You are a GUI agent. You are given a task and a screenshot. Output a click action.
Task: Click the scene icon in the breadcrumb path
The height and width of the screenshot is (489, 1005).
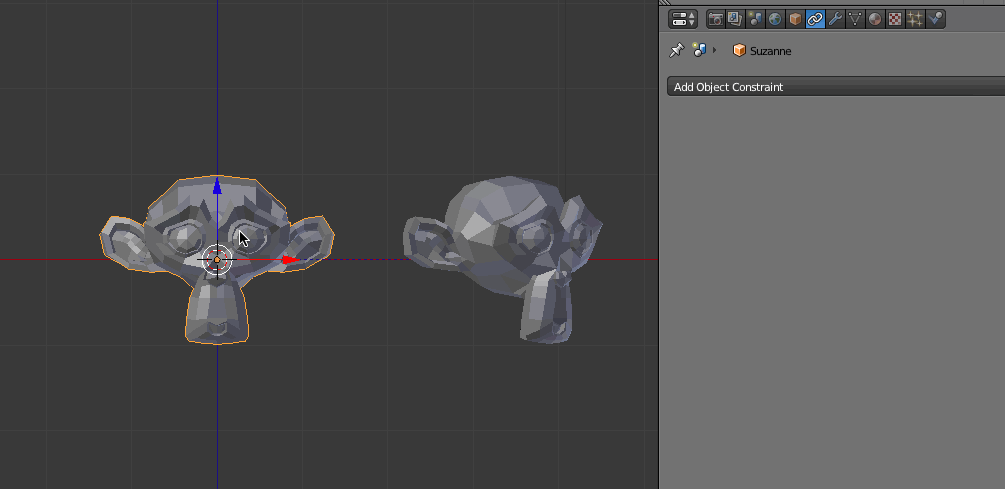(x=699, y=50)
